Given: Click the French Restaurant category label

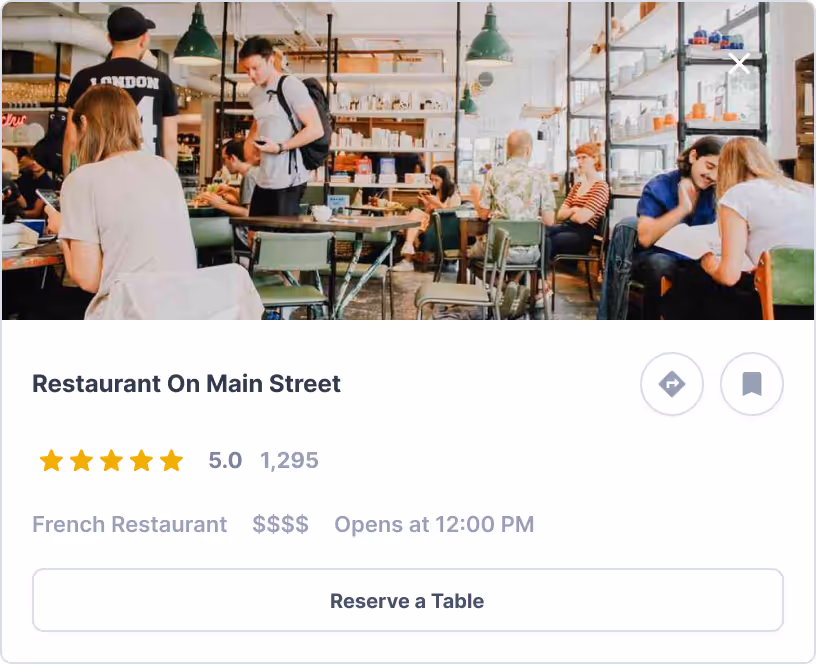Looking at the screenshot, I should [x=130, y=524].
